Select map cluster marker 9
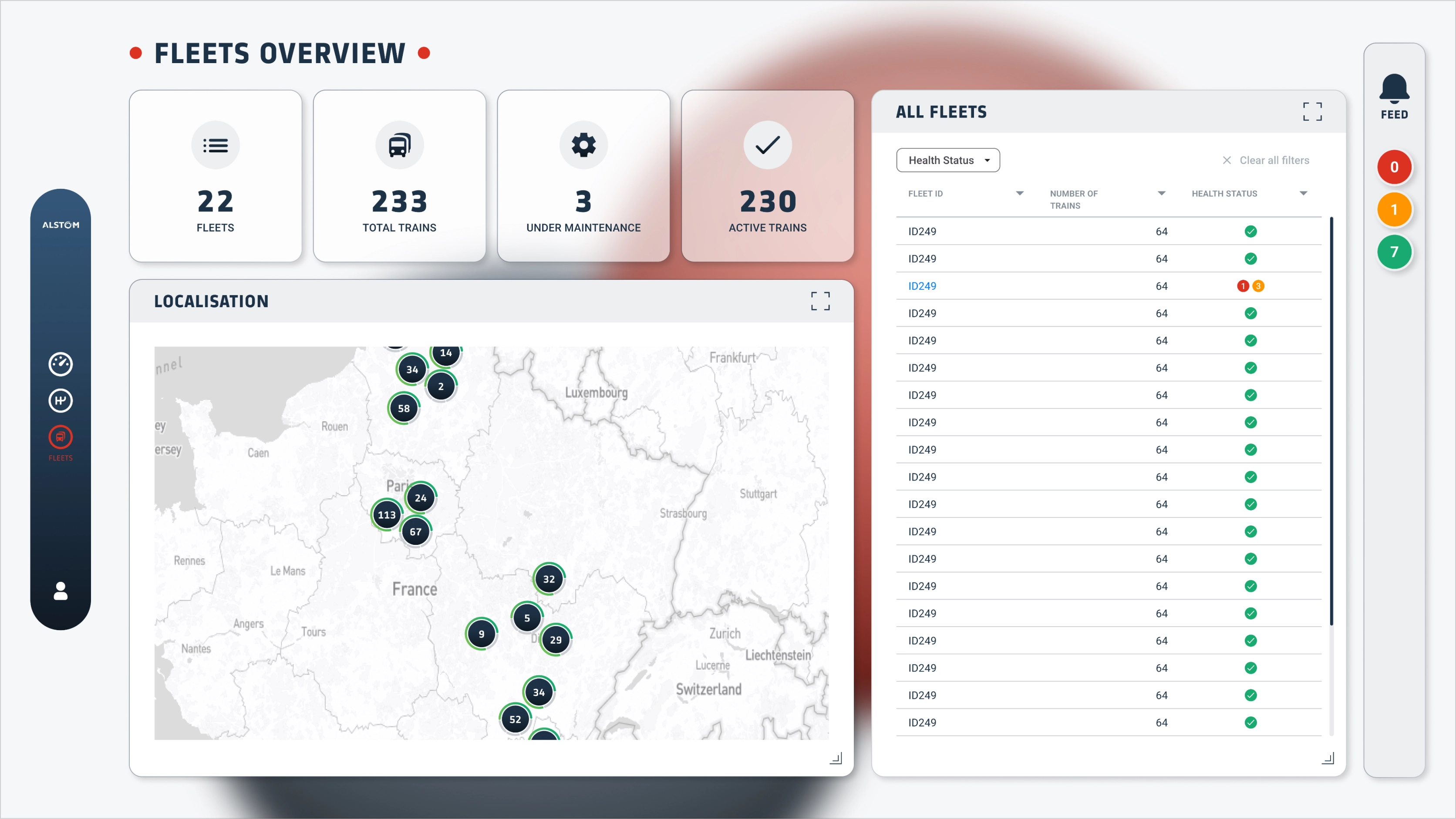This screenshot has width=1456, height=819. [x=482, y=634]
